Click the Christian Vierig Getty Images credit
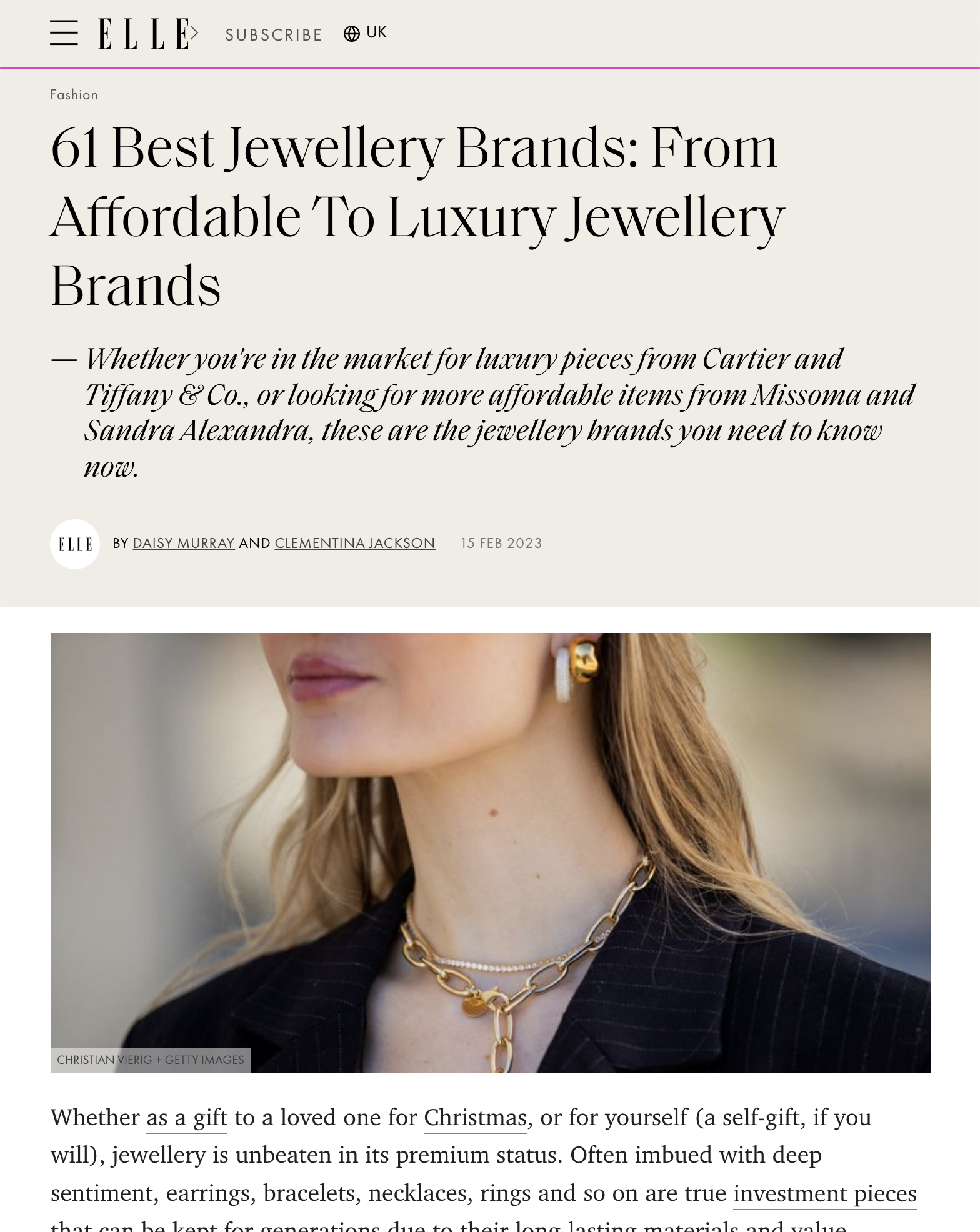The image size is (980, 1232). point(150,1060)
